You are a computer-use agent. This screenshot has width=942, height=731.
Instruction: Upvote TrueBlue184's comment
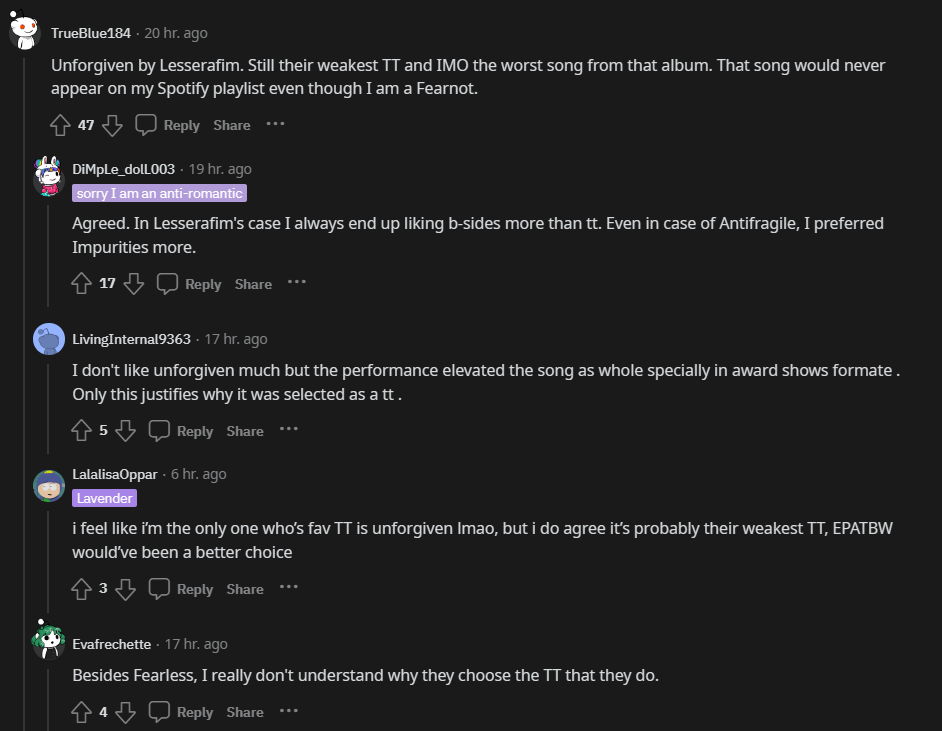(x=60, y=125)
